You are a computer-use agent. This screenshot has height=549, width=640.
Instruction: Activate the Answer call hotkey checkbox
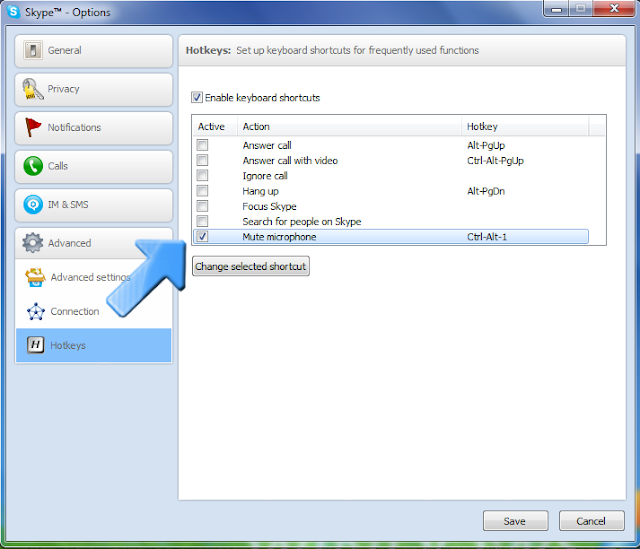pos(202,145)
